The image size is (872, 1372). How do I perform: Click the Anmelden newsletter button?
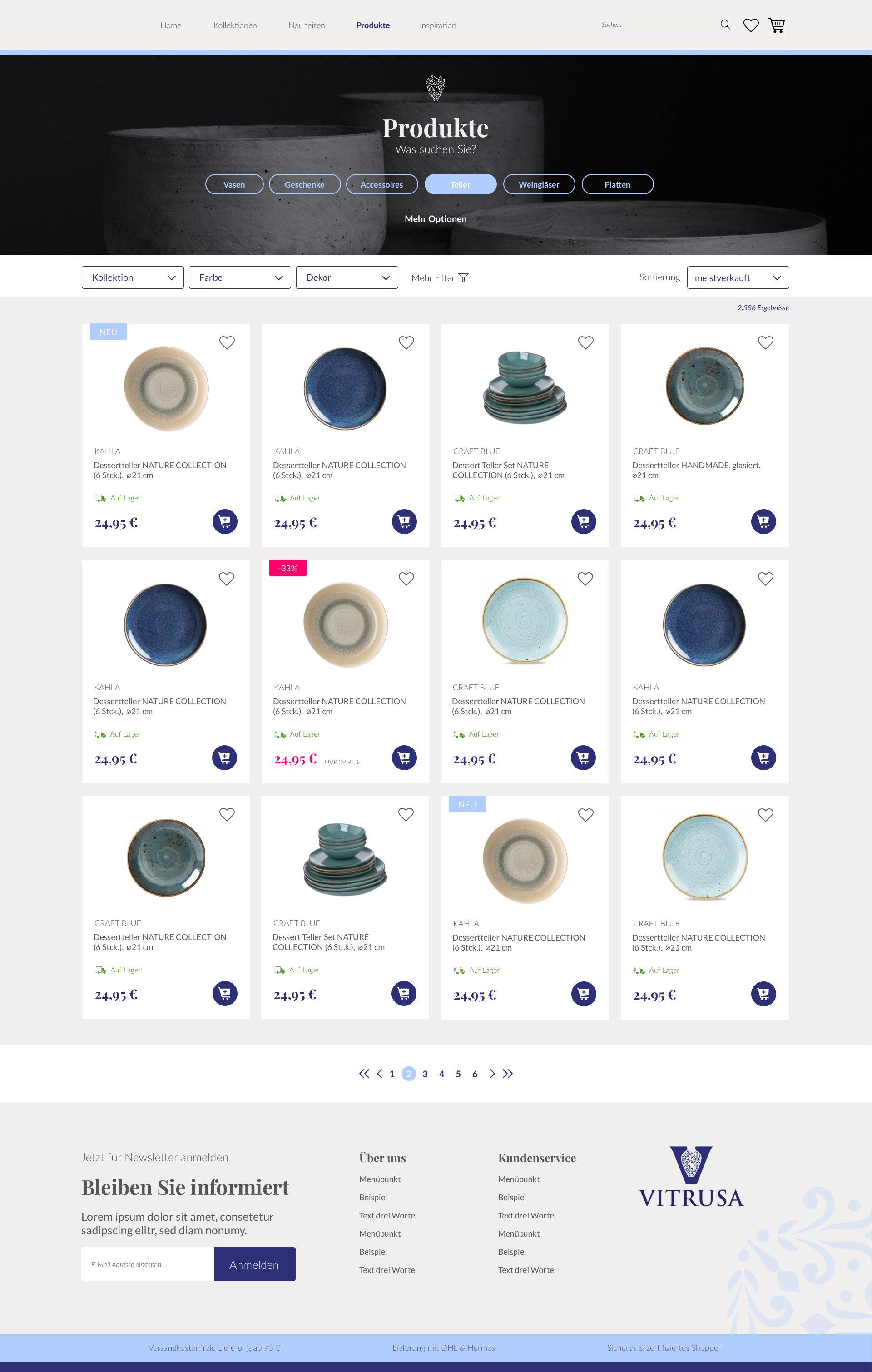coord(254,1264)
